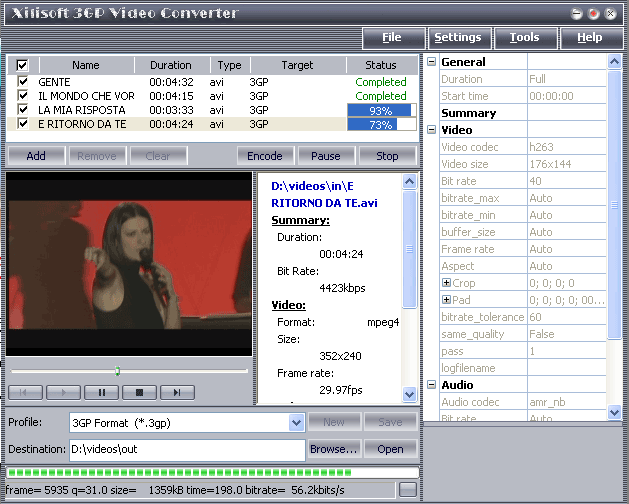Click the Target column header
Image resolution: width=629 pixels, height=504 pixels.
click(x=297, y=65)
